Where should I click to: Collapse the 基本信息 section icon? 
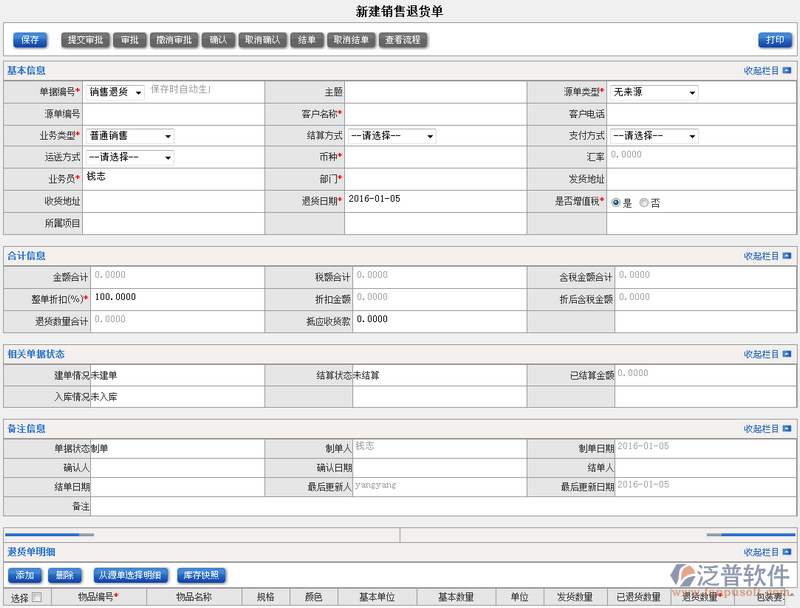pyautogui.click(x=787, y=70)
